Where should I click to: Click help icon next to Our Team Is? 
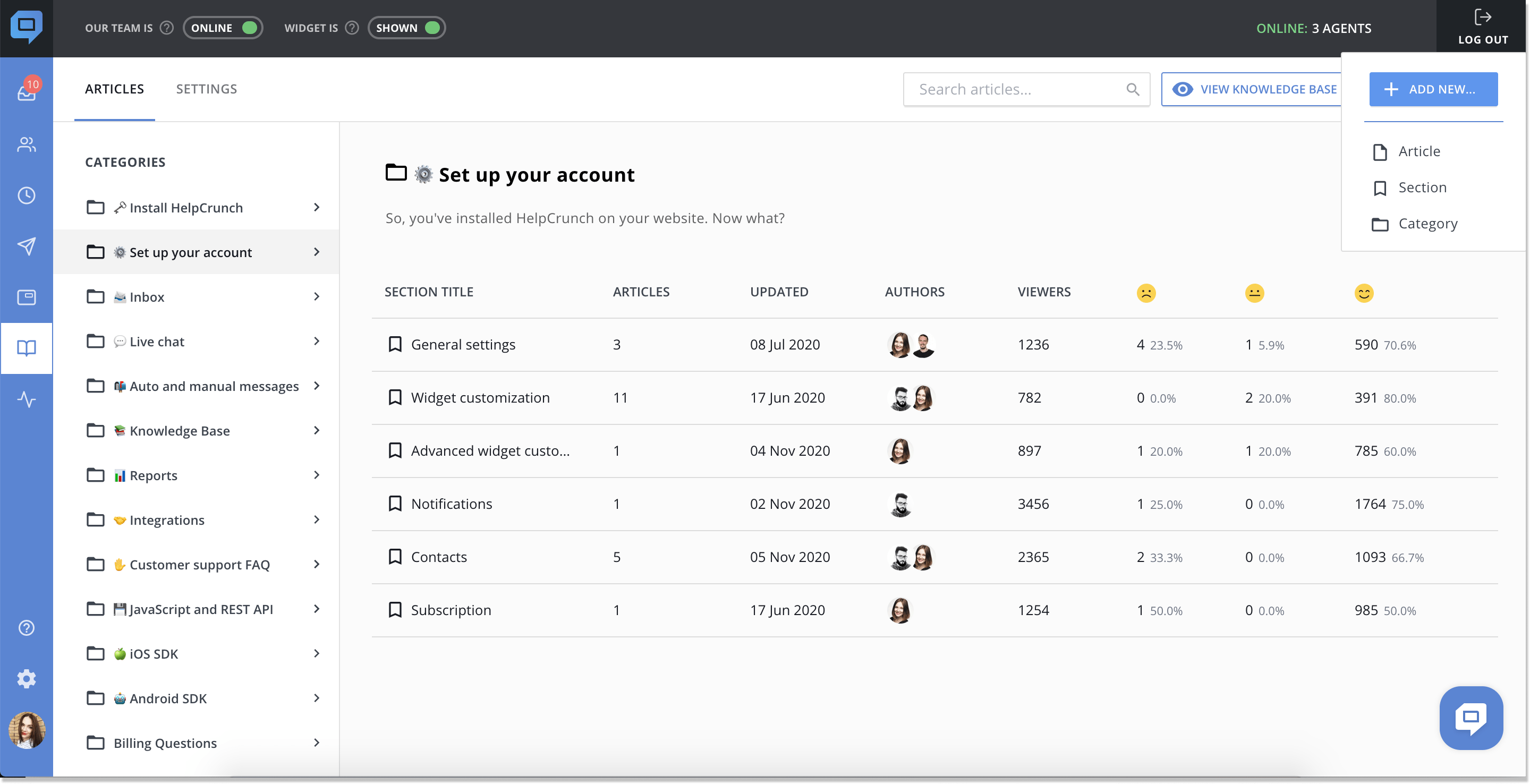click(167, 28)
